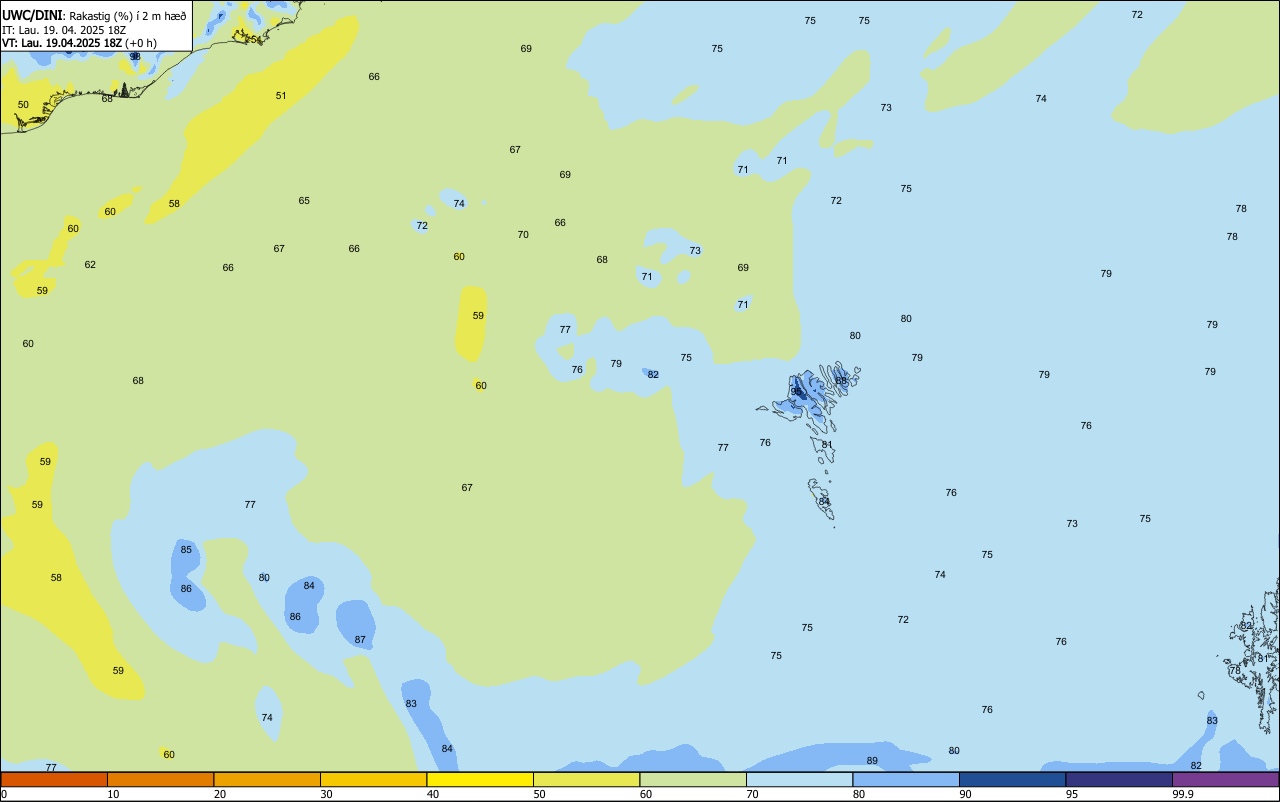Click the orange 10–20 legend swatch
Screen dimensions: 1280x802
pos(160,779)
